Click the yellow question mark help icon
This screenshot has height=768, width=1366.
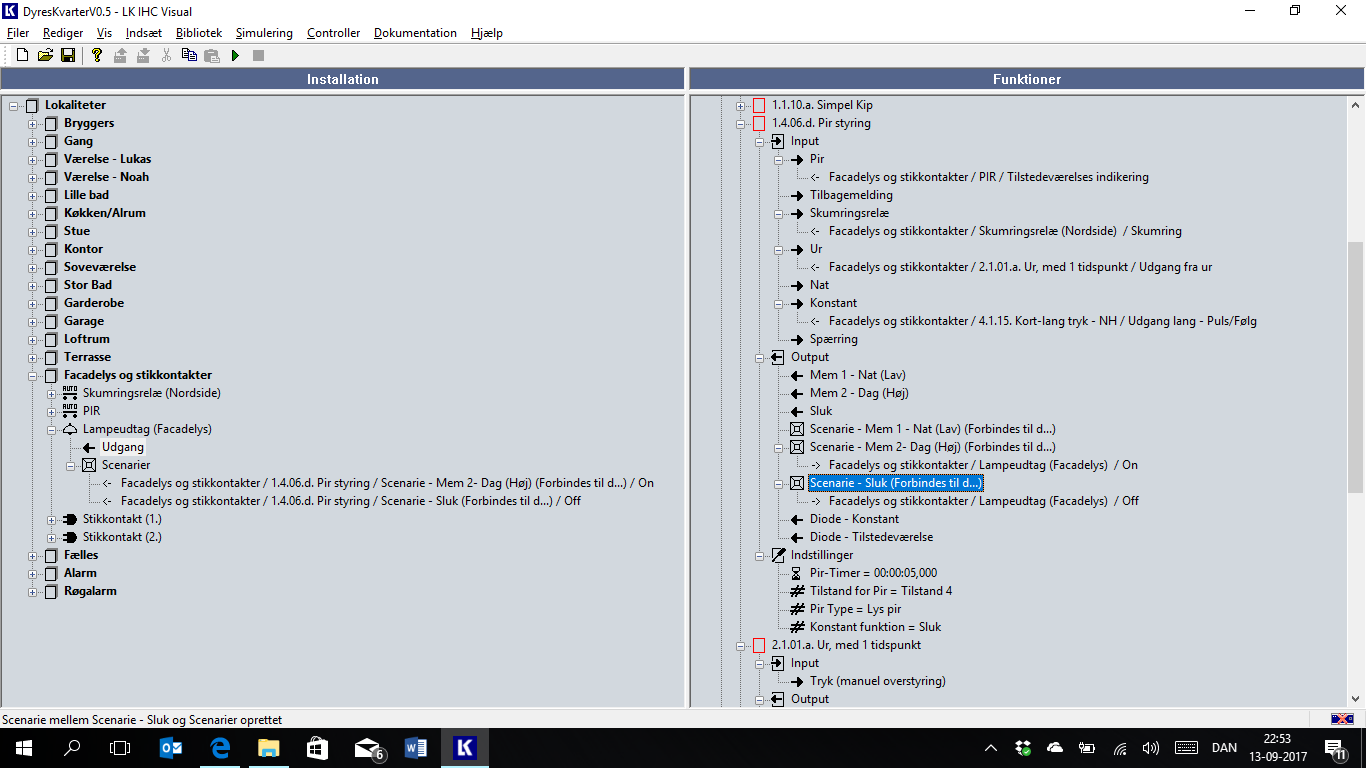tap(97, 55)
